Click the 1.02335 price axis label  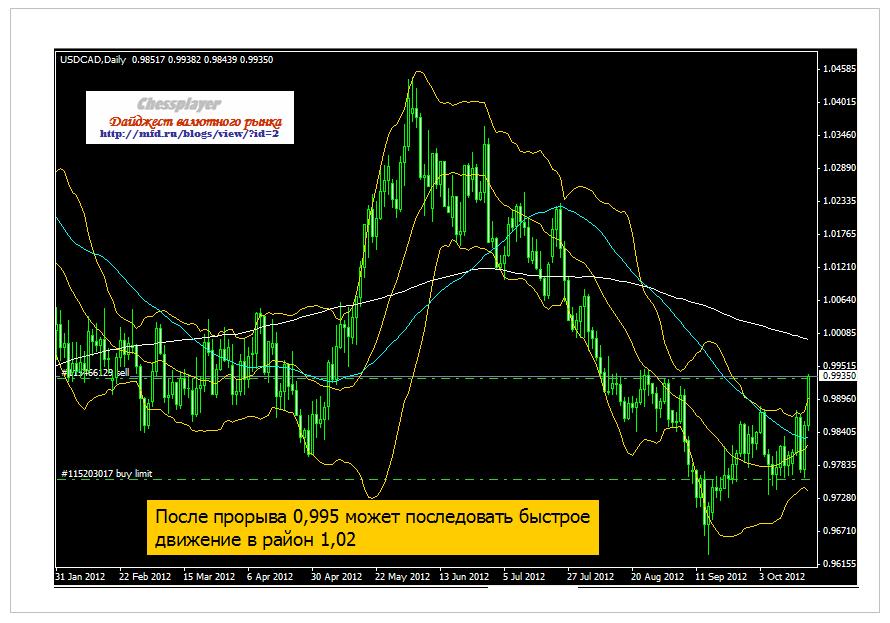tap(837, 201)
